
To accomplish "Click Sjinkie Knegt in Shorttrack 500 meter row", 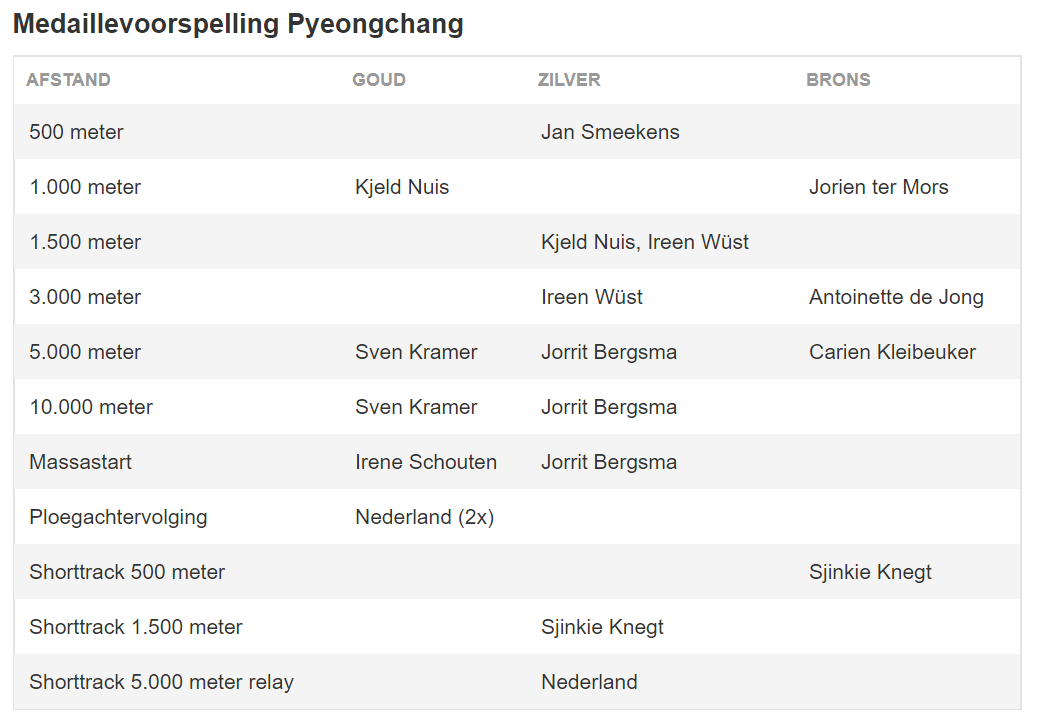I will [x=870, y=572].
